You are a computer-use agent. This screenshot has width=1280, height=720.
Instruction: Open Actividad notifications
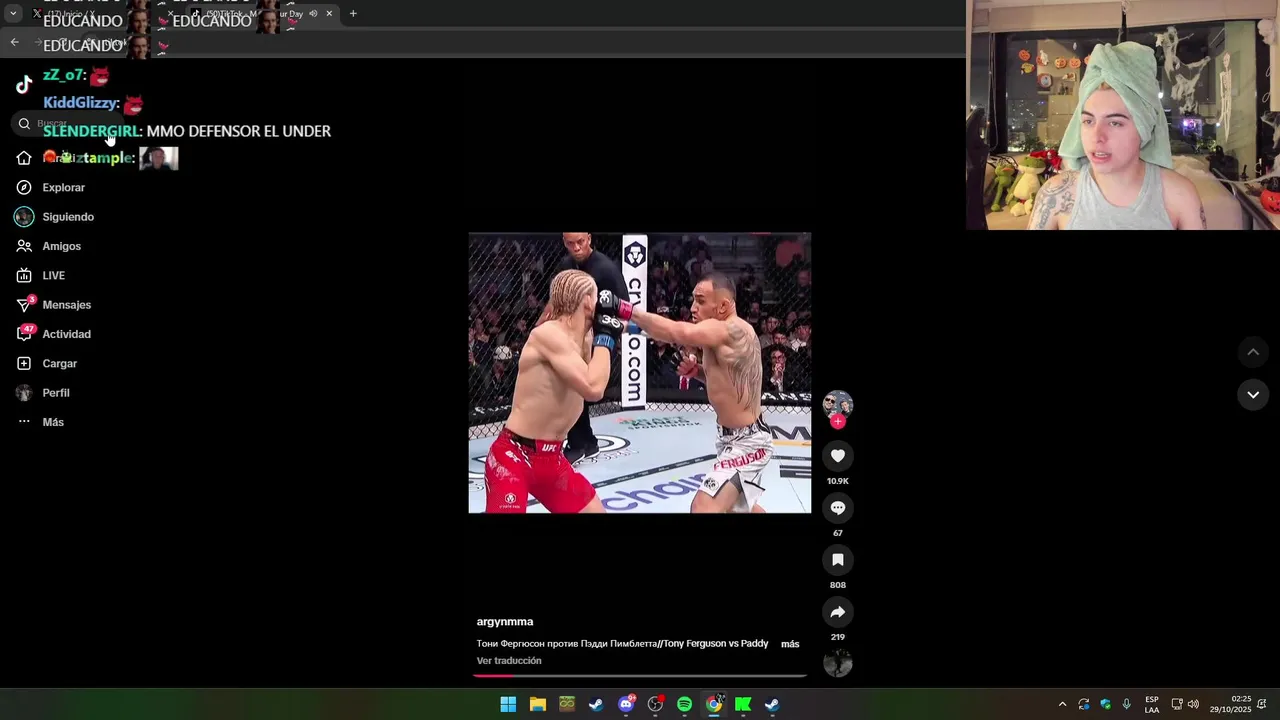click(53, 334)
